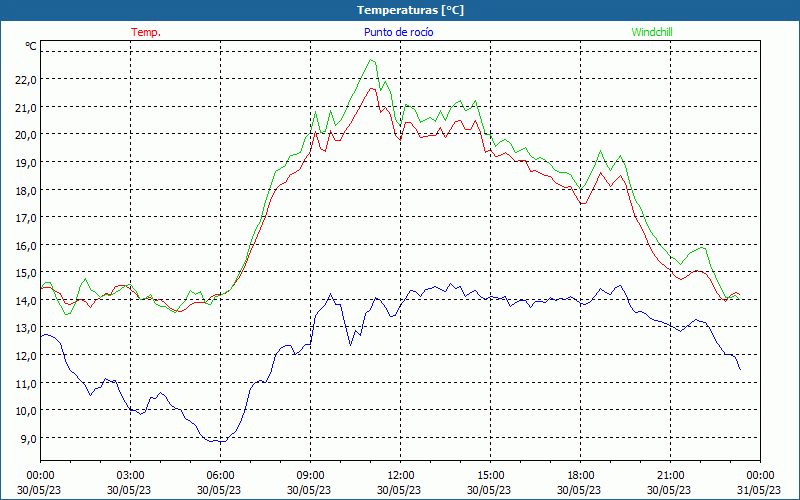The image size is (800, 500).
Task: Click the °C unit label on the axis
Action: [x=31, y=46]
